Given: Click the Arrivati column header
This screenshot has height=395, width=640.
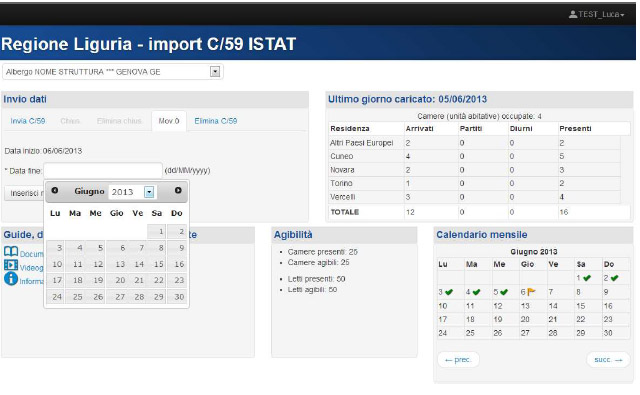Looking at the screenshot, I should pyautogui.click(x=419, y=129).
